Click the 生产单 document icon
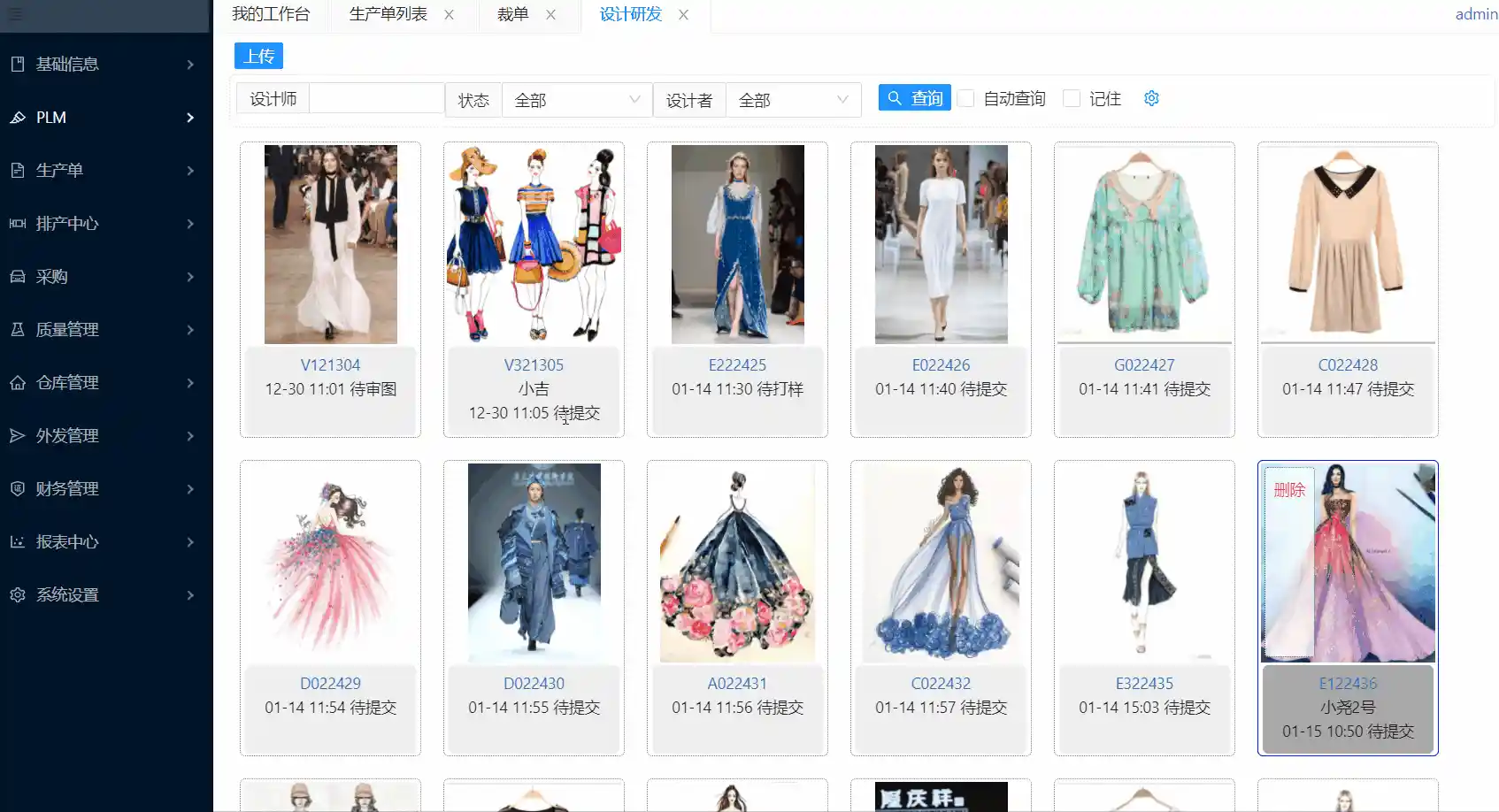This screenshot has width=1499, height=812. (17, 170)
